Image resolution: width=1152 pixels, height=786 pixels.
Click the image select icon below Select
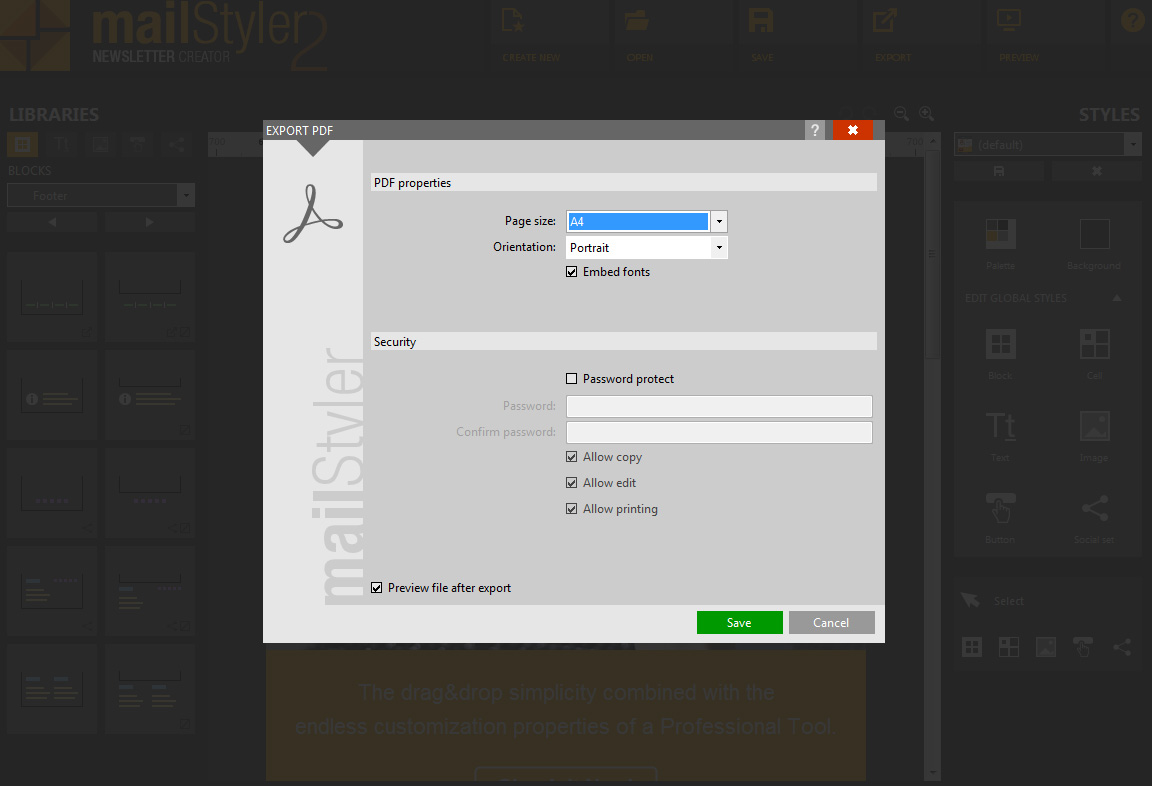1046,647
